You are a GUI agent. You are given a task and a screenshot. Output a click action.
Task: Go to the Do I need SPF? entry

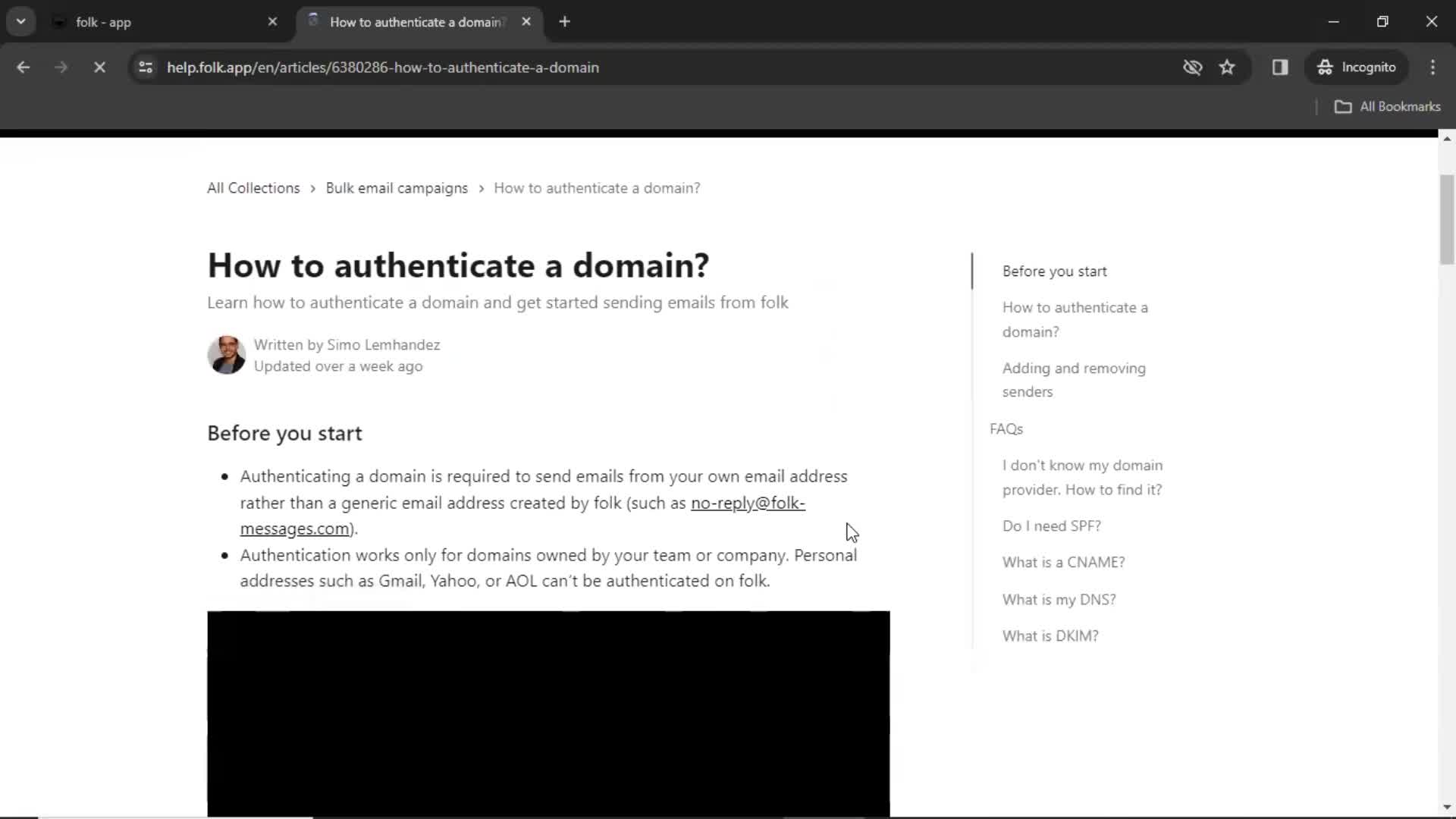1051,526
